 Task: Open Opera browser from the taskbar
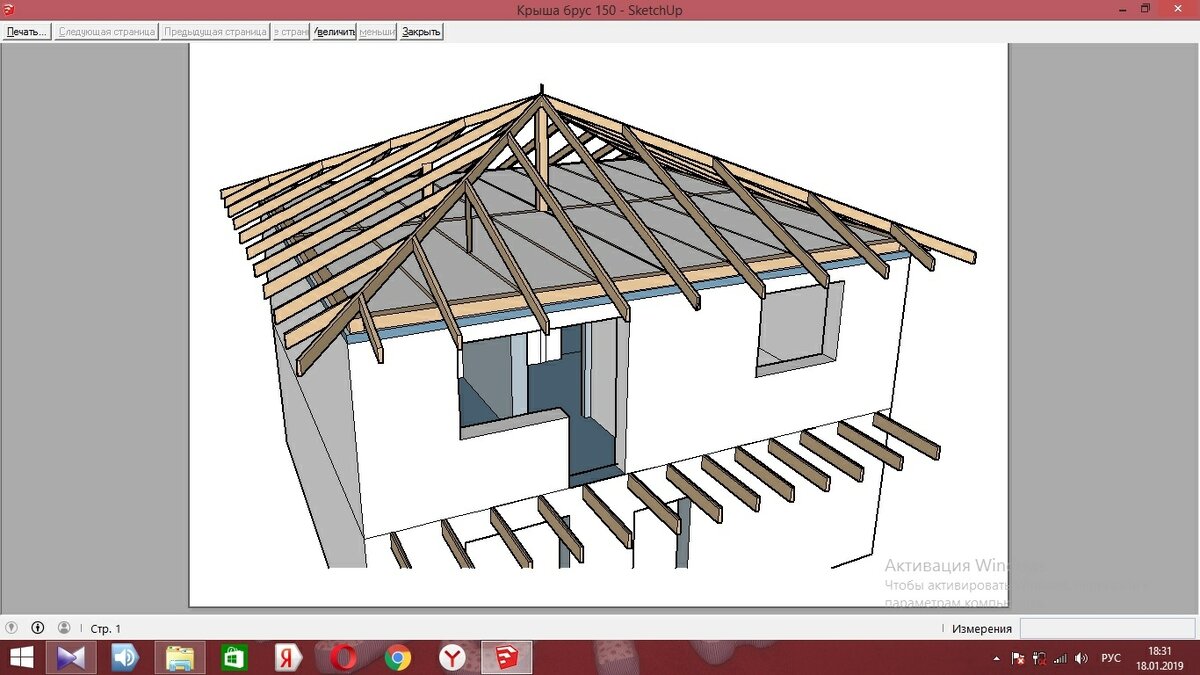click(343, 658)
